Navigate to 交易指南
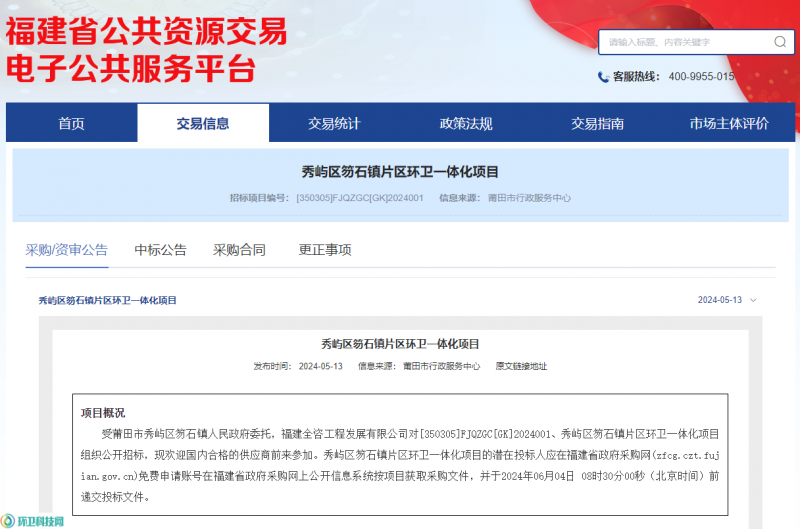800x529 pixels. 598,123
